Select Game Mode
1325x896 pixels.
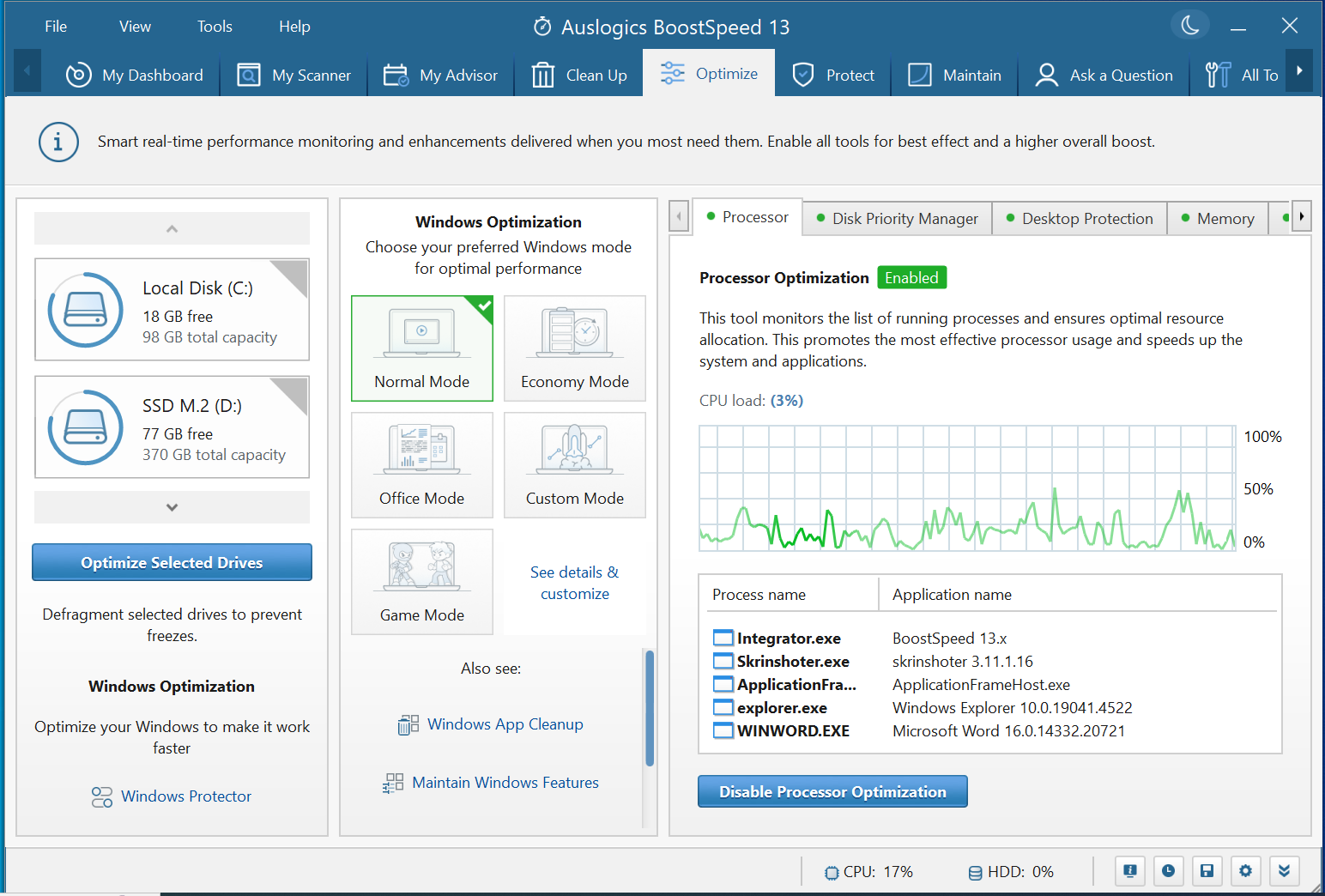[x=422, y=582]
